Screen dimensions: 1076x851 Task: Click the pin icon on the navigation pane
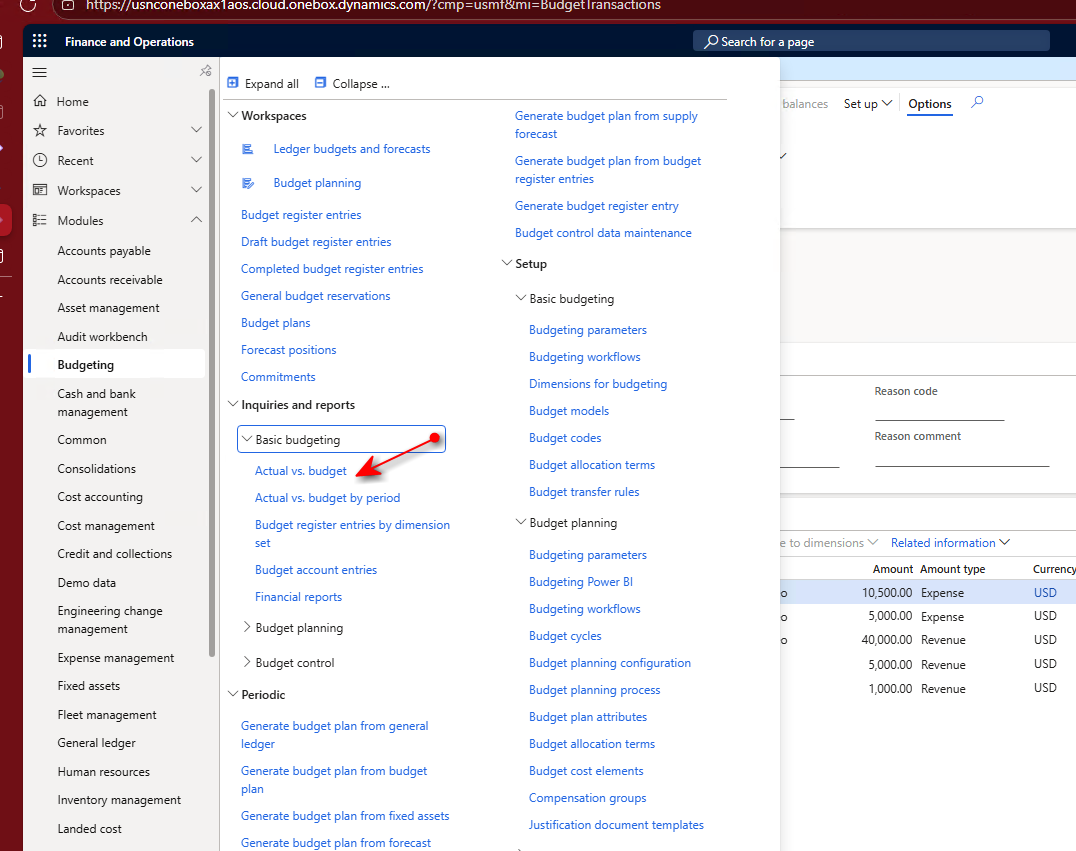205,71
